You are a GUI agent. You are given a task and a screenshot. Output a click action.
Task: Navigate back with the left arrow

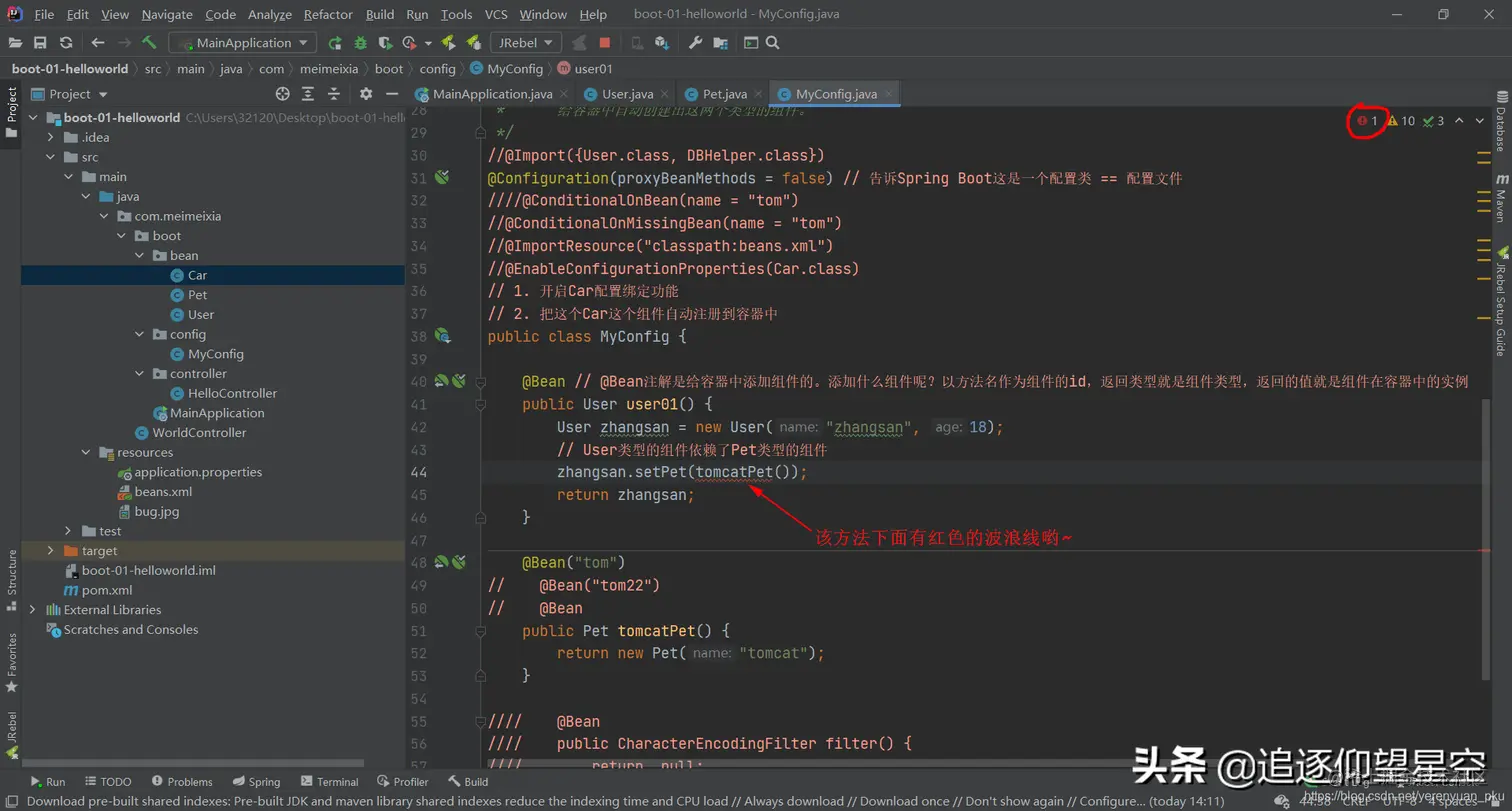pyautogui.click(x=98, y=43)
